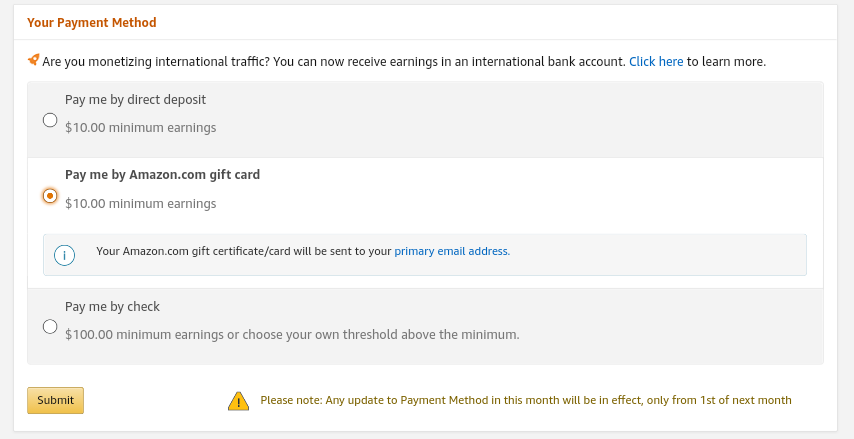
Task: Click the 'Your Payment Method' heading
Action: click(92, 22)
